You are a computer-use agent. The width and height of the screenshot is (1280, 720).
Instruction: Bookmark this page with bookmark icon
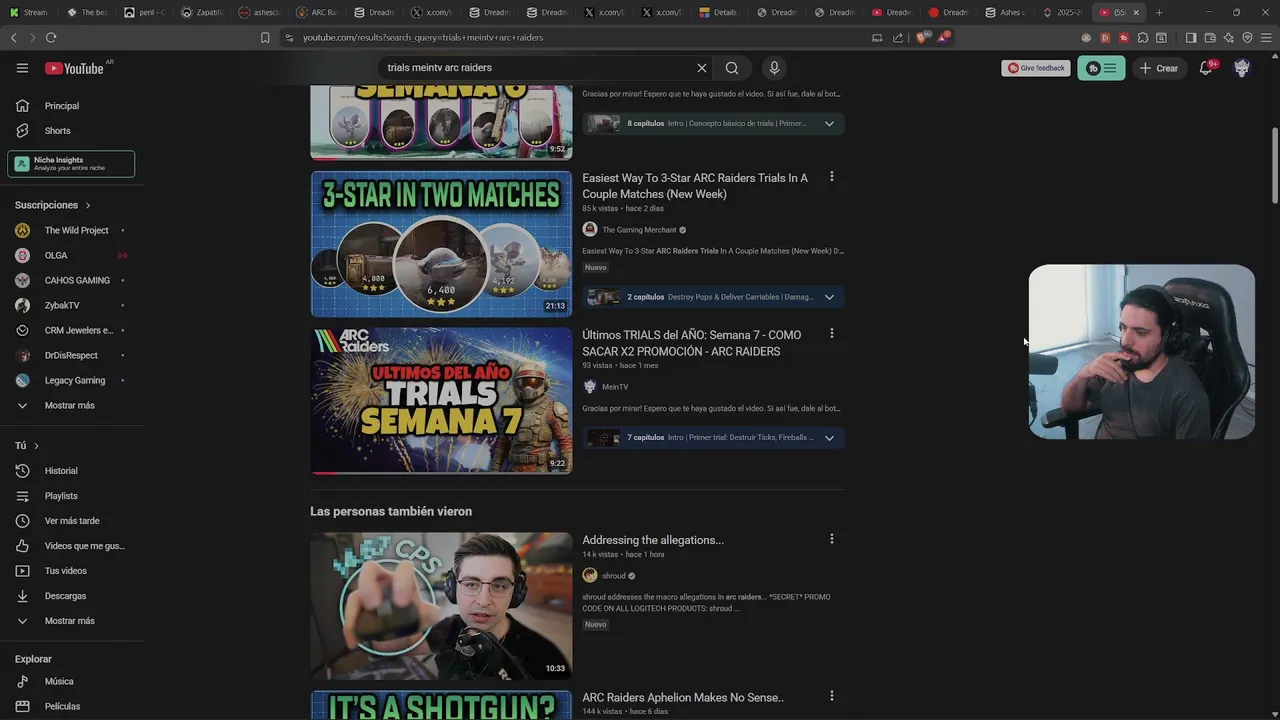265,38
